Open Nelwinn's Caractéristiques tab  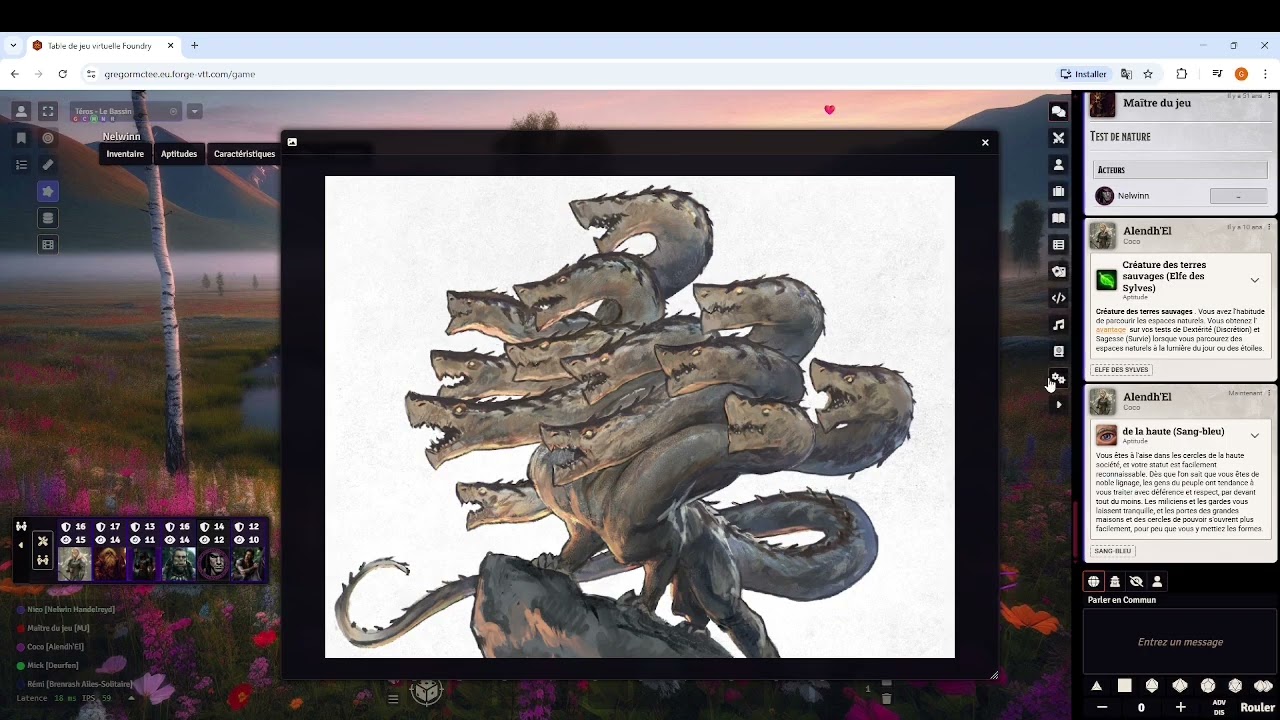tap(244, 154)
